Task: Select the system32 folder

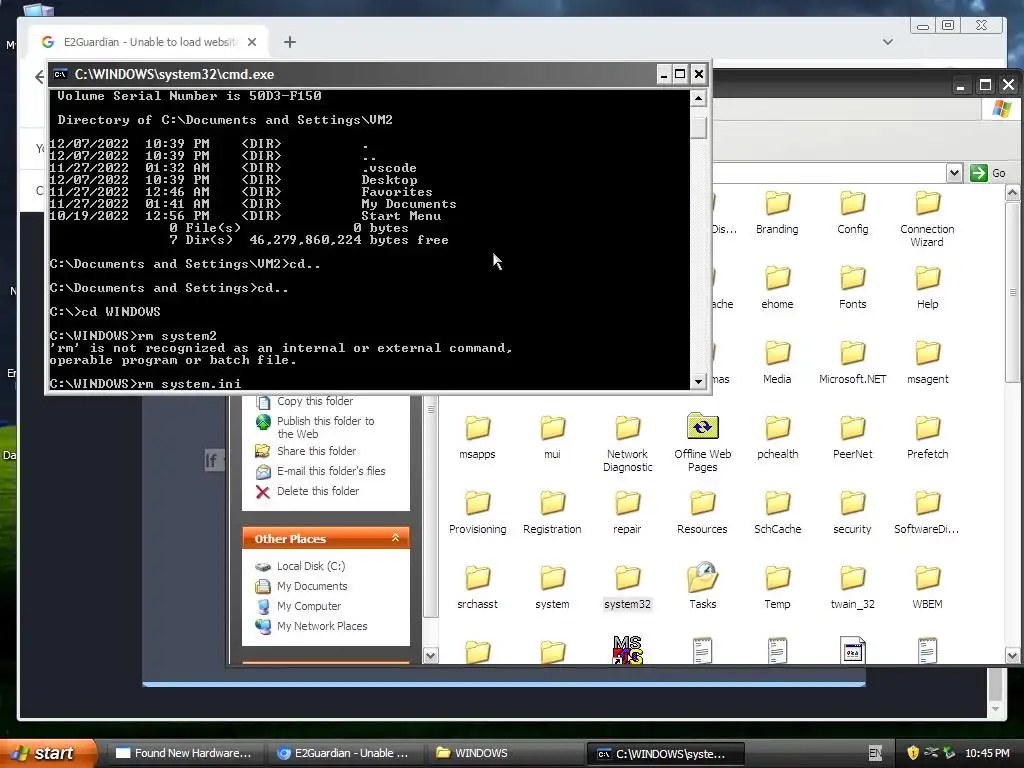Action: click(x=627, y=587)
